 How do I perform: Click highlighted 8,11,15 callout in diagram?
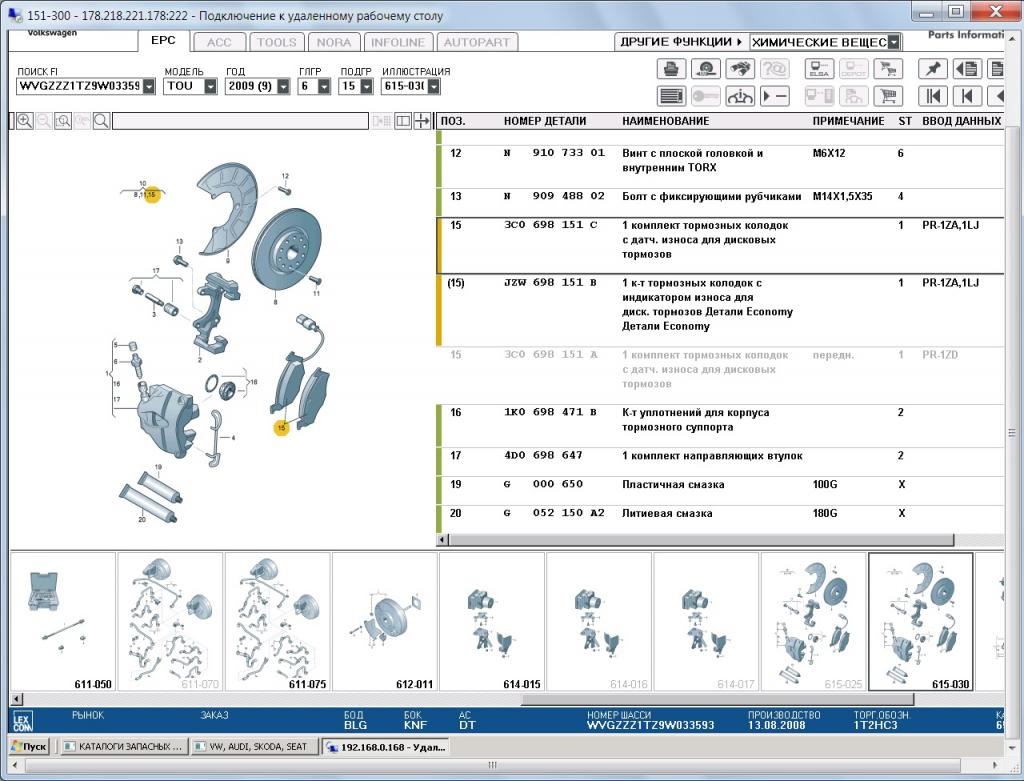pyautogui.click(x=152, y=195)
